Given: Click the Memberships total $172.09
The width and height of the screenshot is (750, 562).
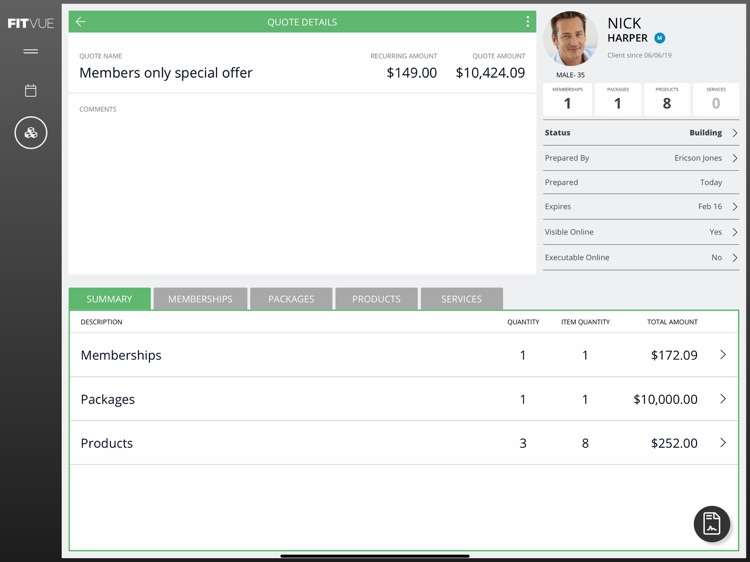Looking at the screenshot, I should [674, 355].
